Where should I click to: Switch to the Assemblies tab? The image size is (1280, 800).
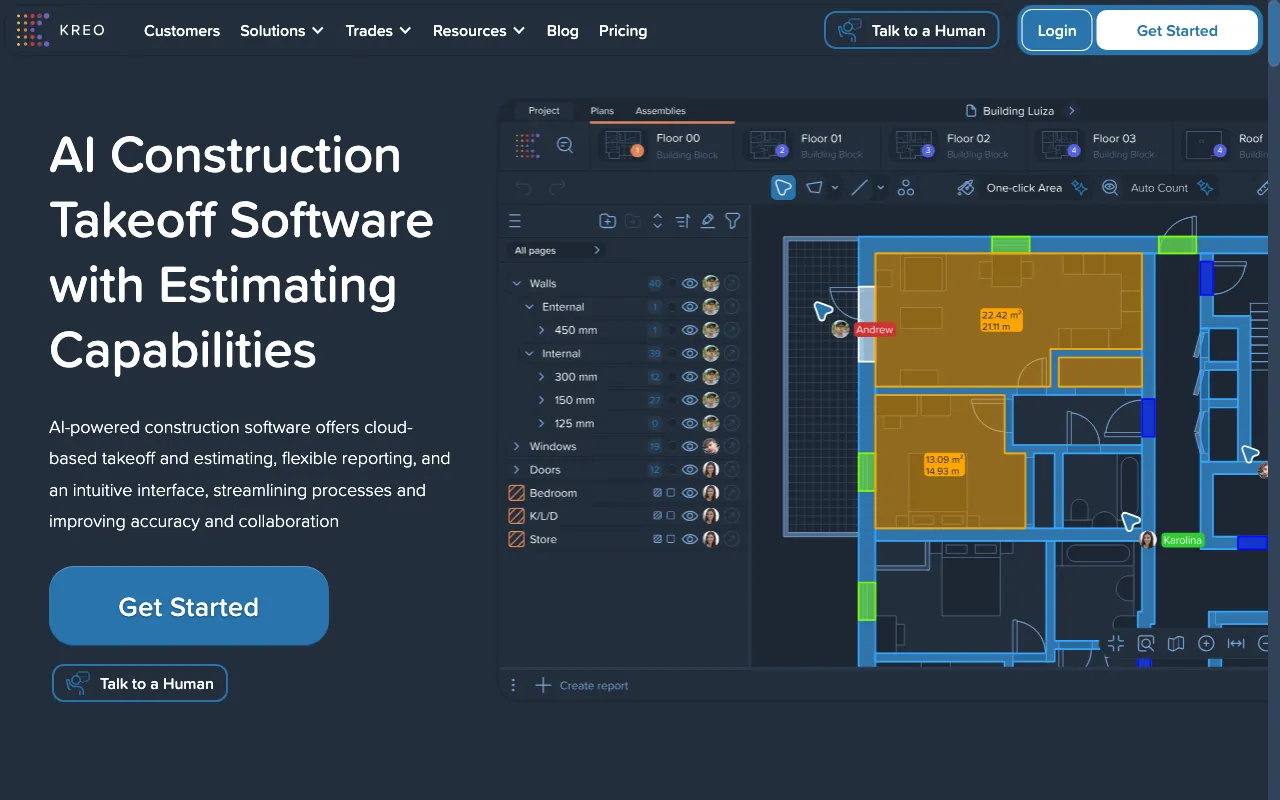coord(660,111)
